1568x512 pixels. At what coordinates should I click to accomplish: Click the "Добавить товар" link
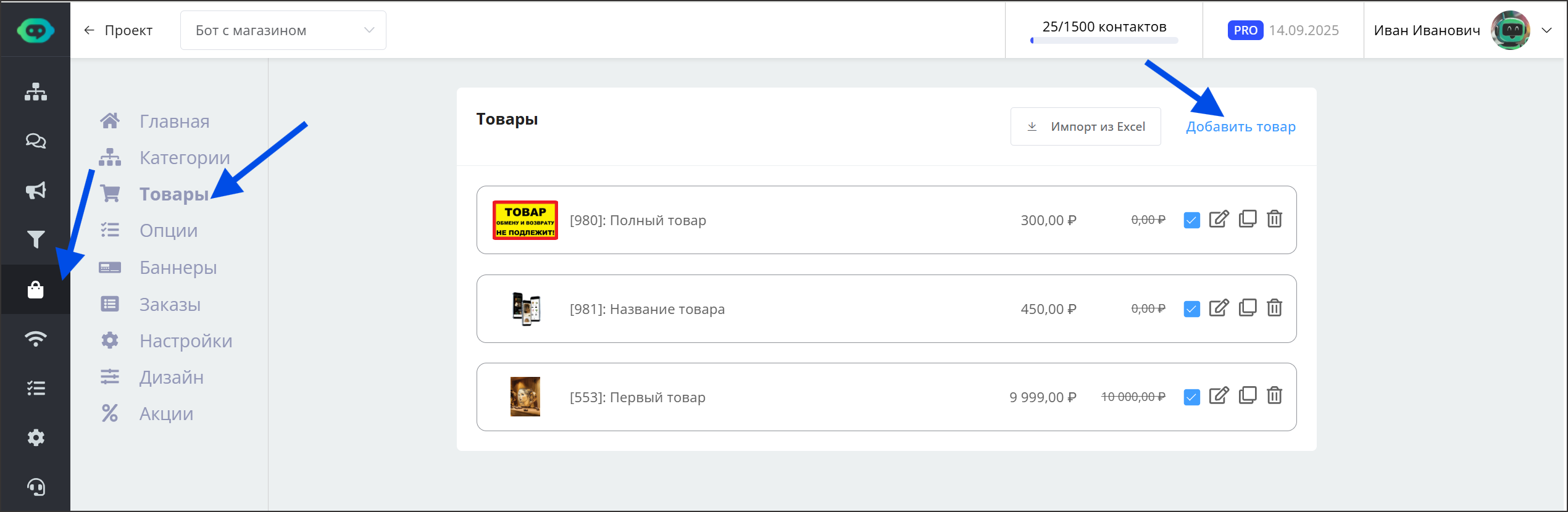[x=1241, y=126]
